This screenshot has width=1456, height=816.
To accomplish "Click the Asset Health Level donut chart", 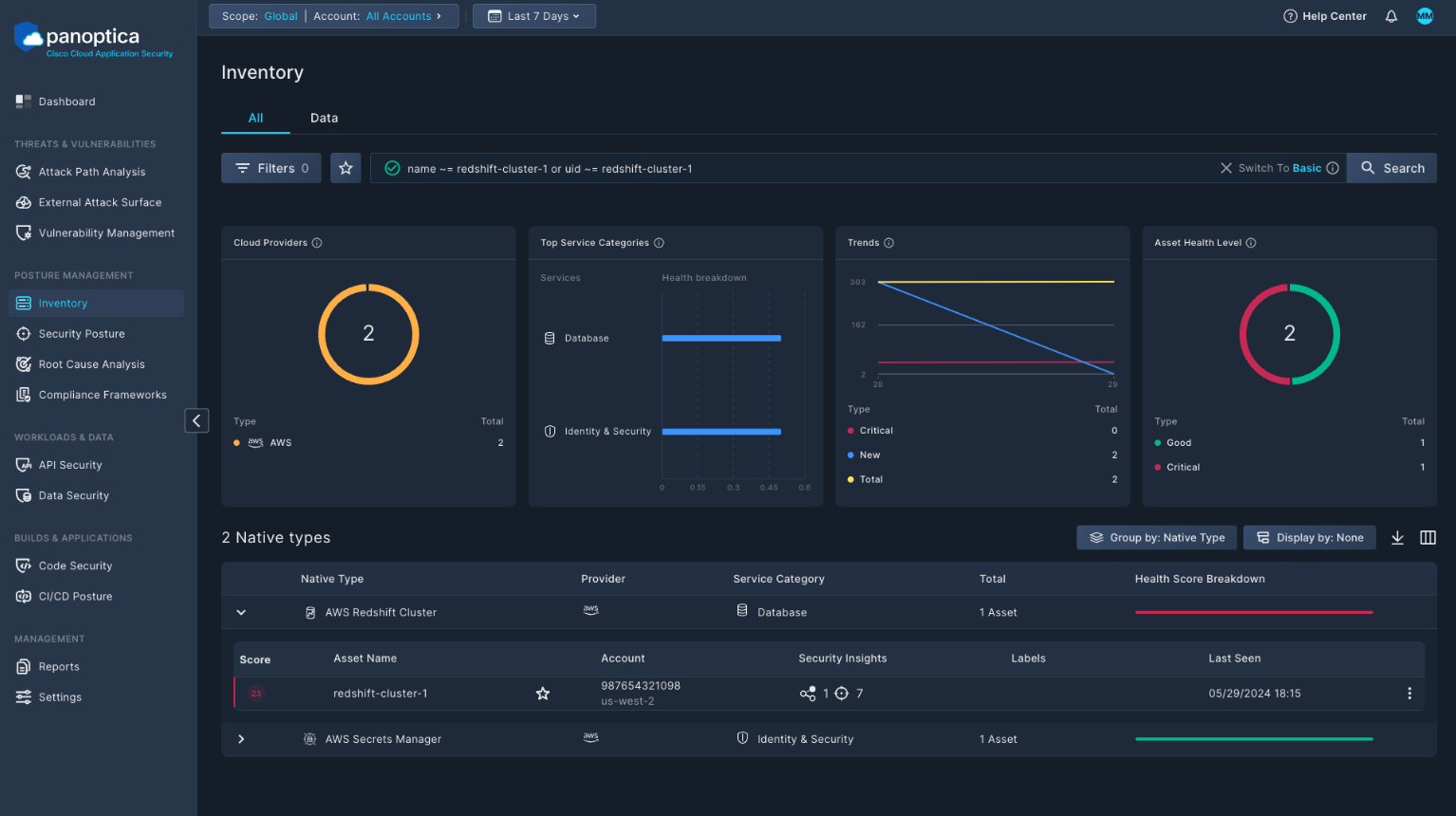I will [1290, 334].
